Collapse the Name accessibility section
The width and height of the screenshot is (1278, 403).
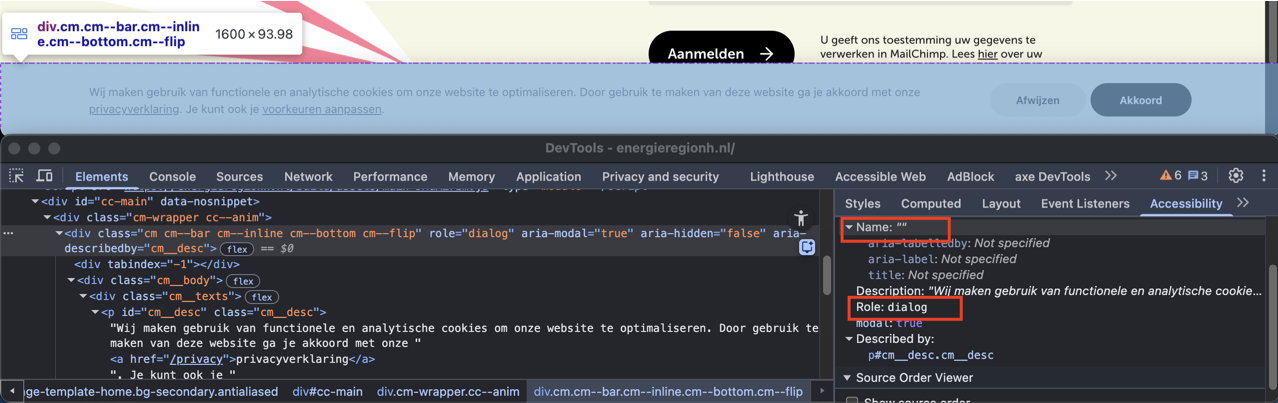pyautogui.click(x=849, y=227)
